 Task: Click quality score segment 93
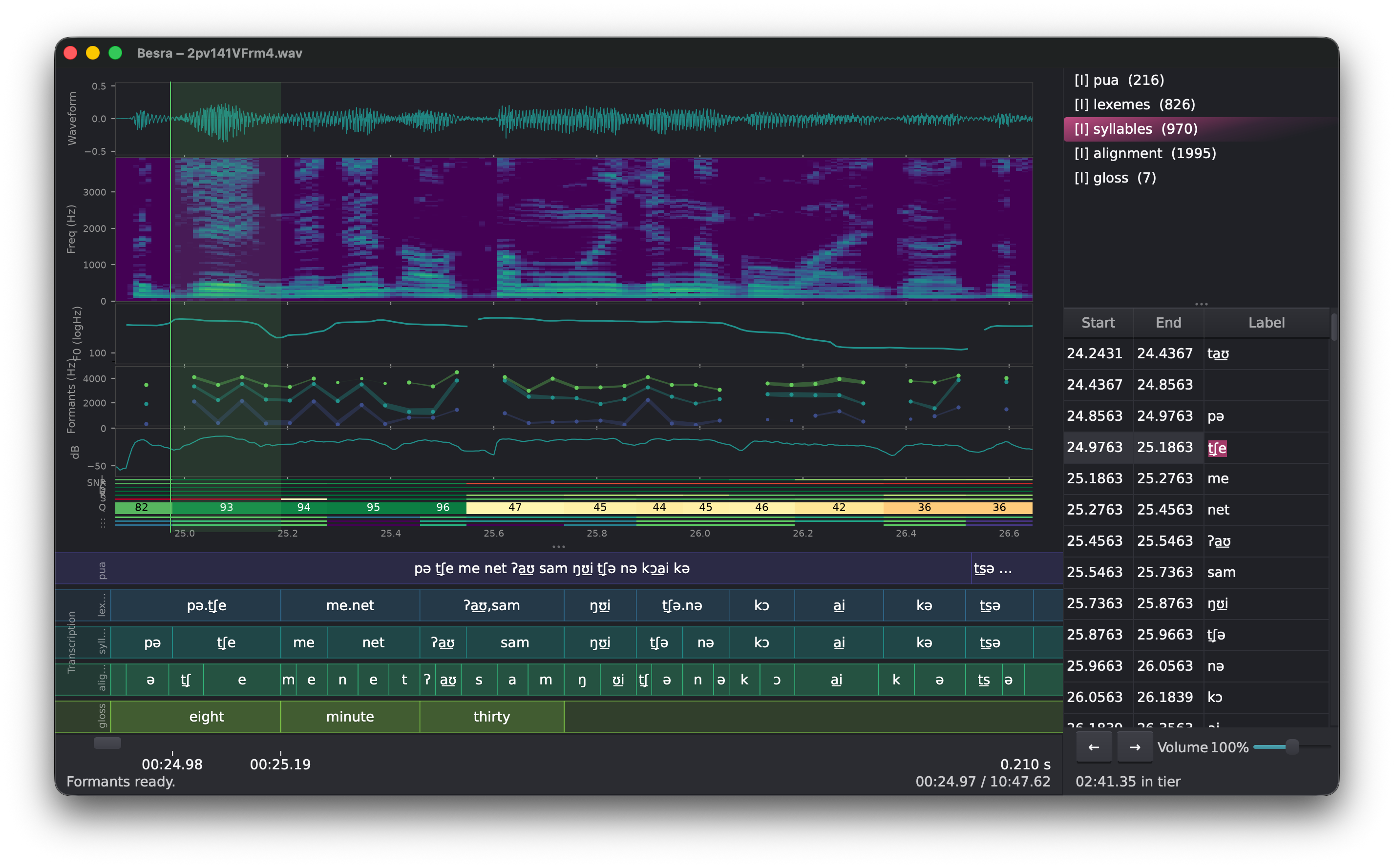(x=226, y=508)
